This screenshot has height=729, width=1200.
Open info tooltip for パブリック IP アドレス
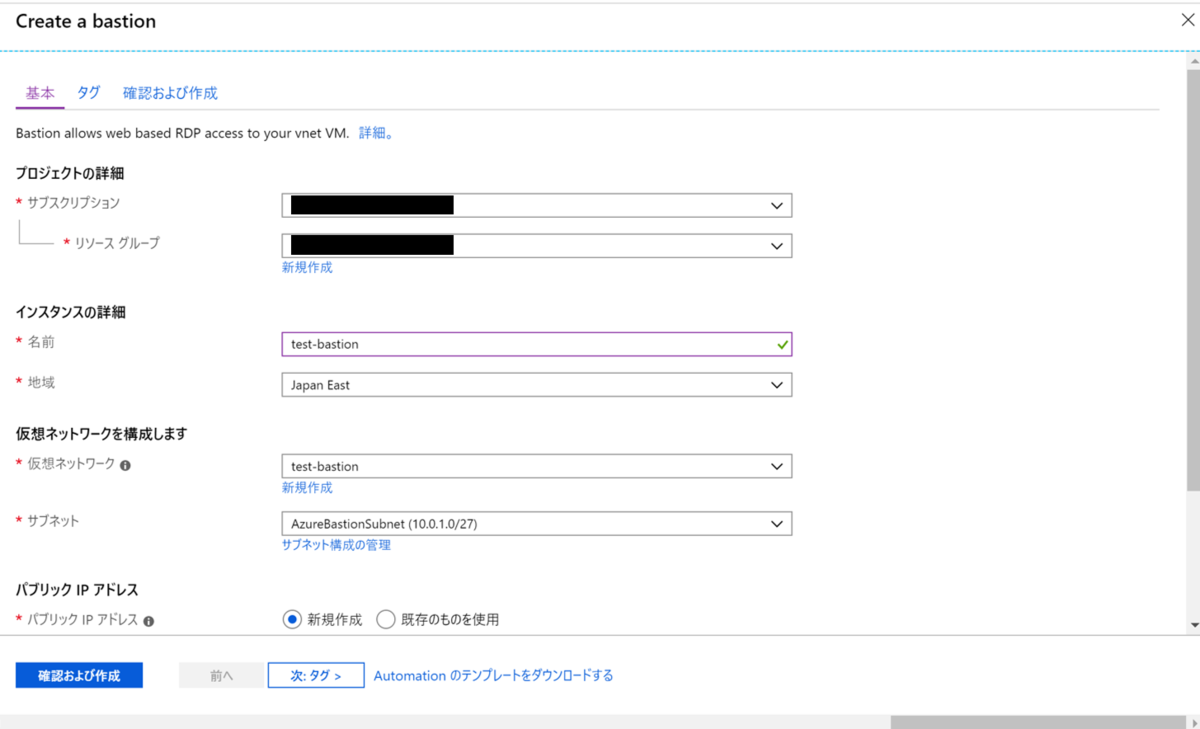(148, 621)
